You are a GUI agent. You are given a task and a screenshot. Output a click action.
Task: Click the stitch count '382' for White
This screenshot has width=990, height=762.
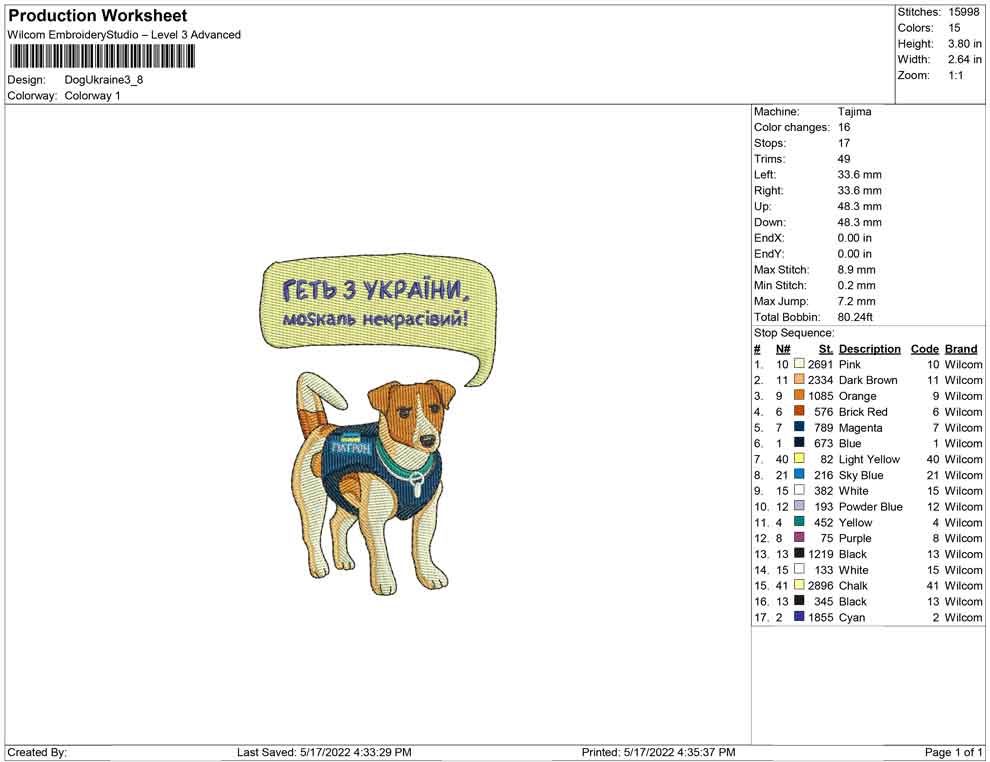point(823,491)
